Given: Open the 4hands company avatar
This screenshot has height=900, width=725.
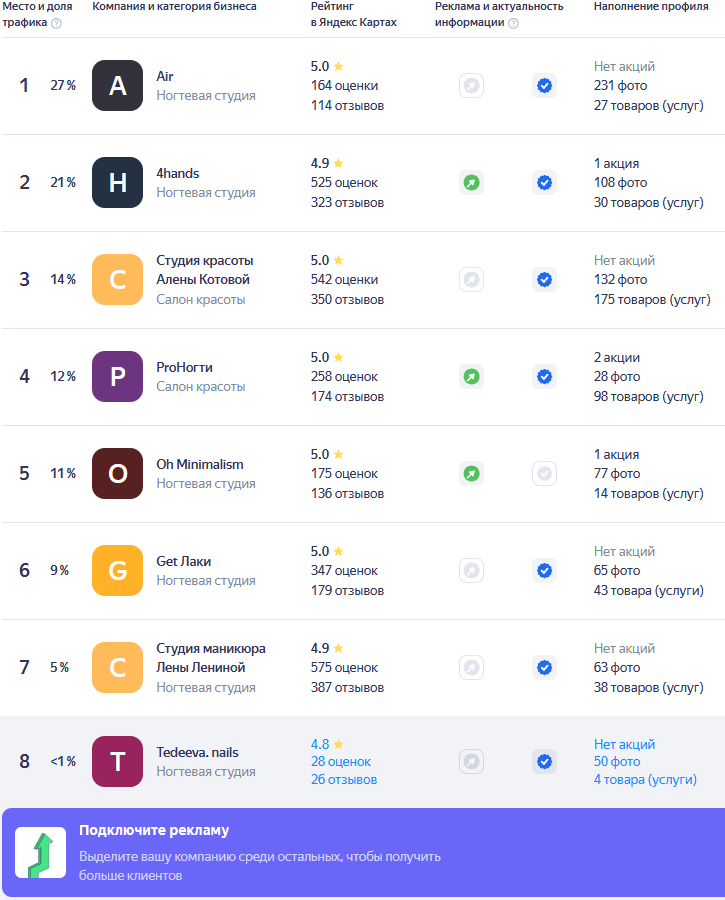Looking at the screenshot, I should (117, 183).
